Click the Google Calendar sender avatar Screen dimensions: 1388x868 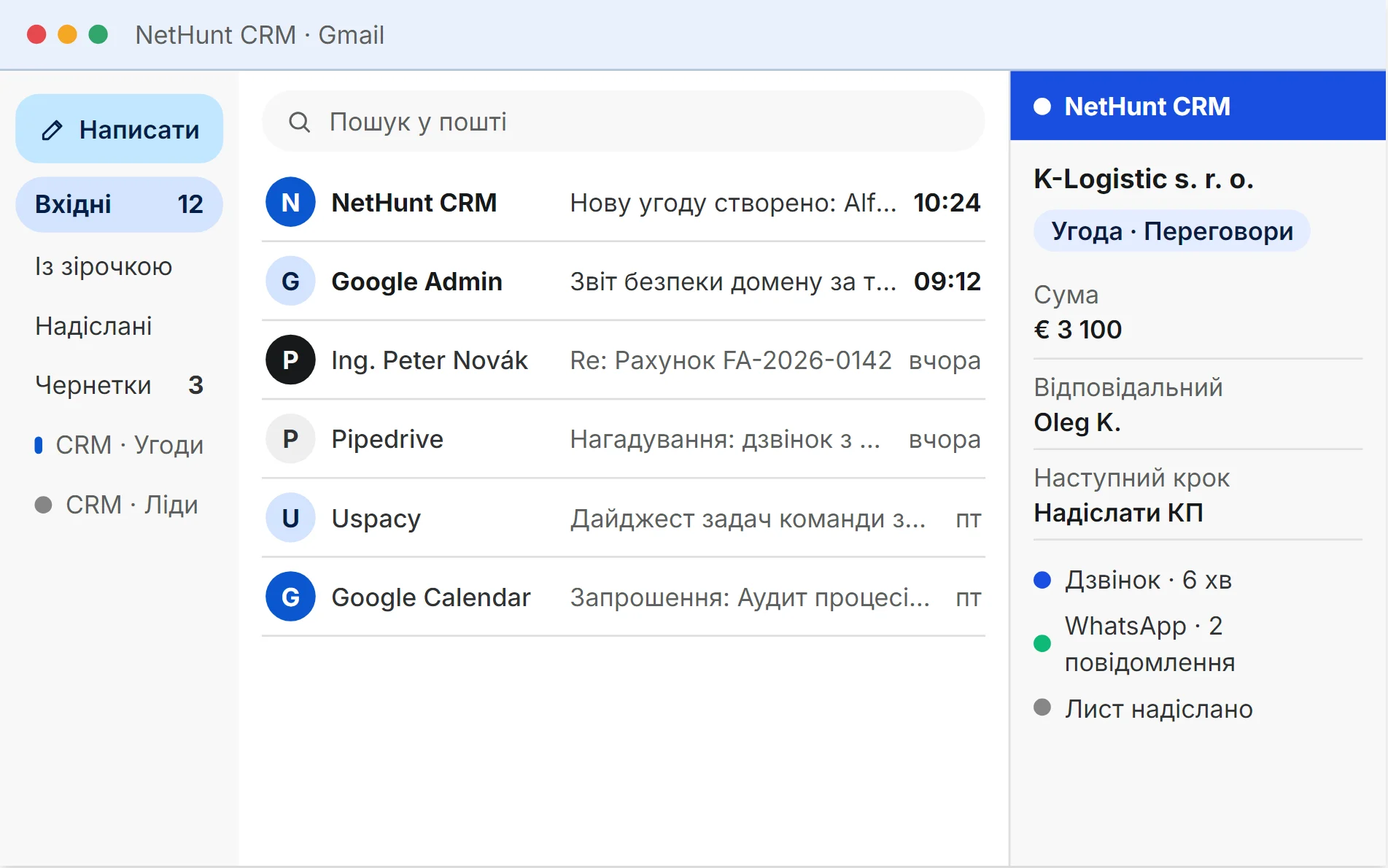pyautogui.click(x=290, y=597)
